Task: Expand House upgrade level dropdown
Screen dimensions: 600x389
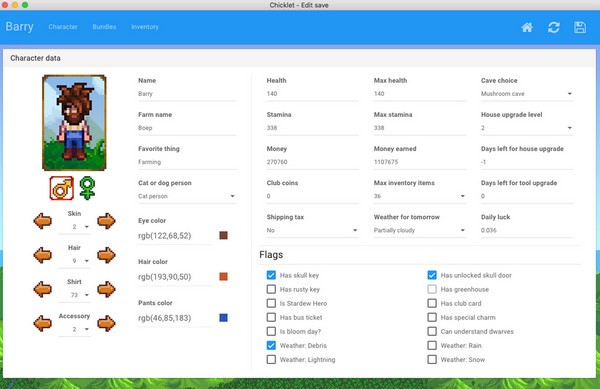Action: click(x=527, y=128)
